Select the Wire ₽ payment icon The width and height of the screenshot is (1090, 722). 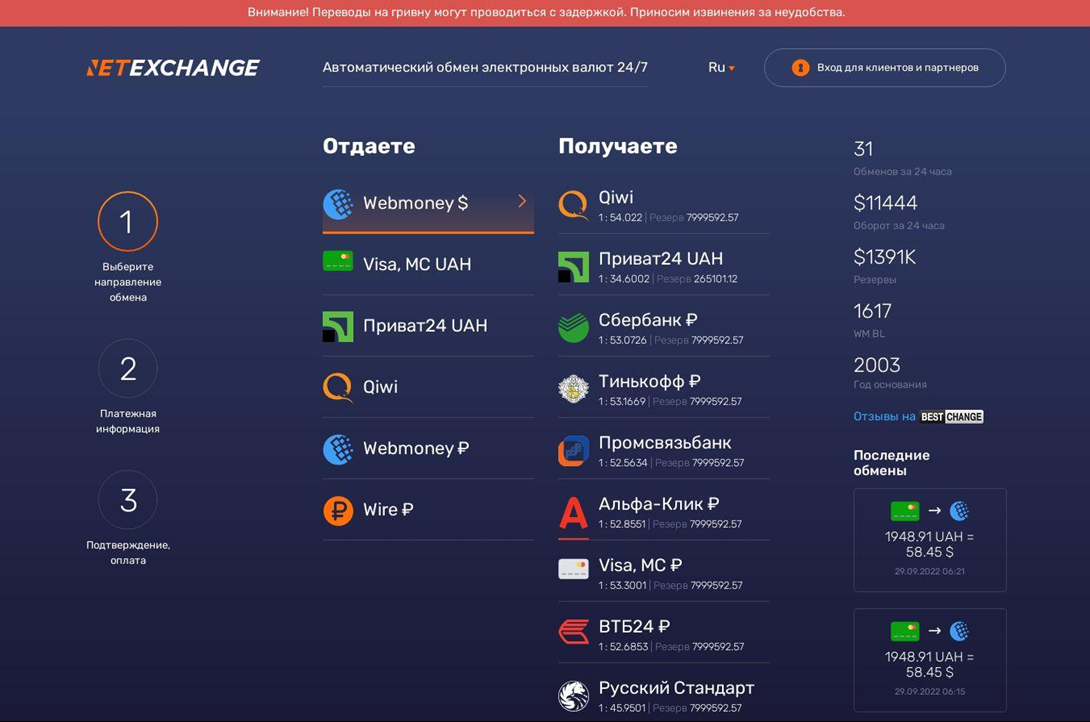(x=338, y=510)
